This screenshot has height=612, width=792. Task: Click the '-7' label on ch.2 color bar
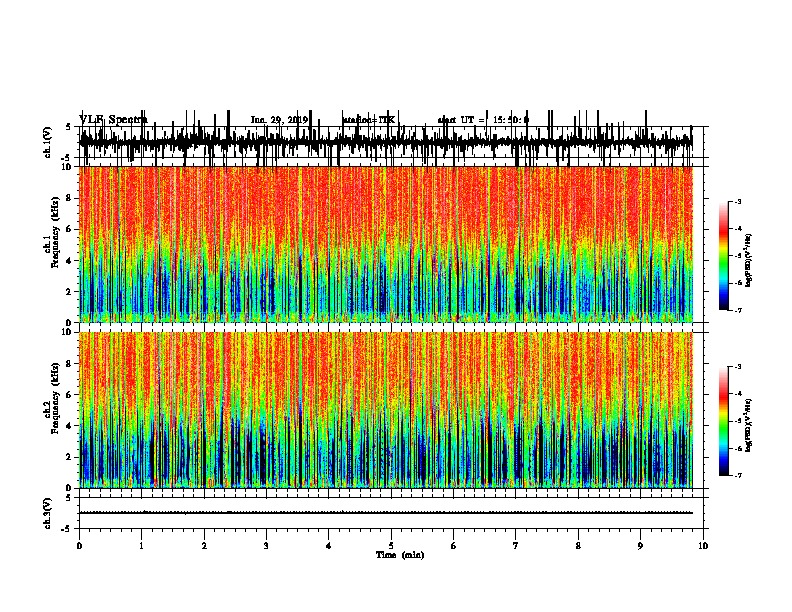pos(738,475)
